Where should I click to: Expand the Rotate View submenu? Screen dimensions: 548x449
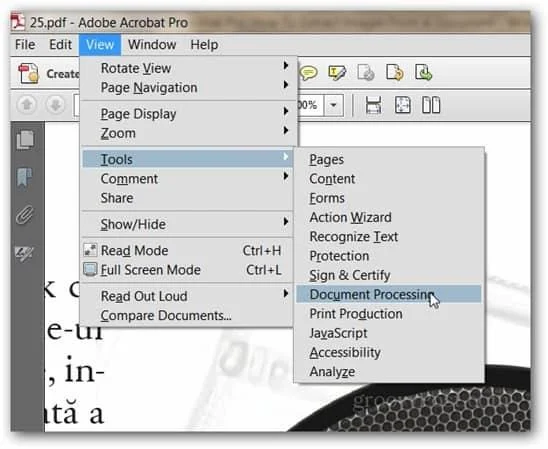click(x=286, y=65)
